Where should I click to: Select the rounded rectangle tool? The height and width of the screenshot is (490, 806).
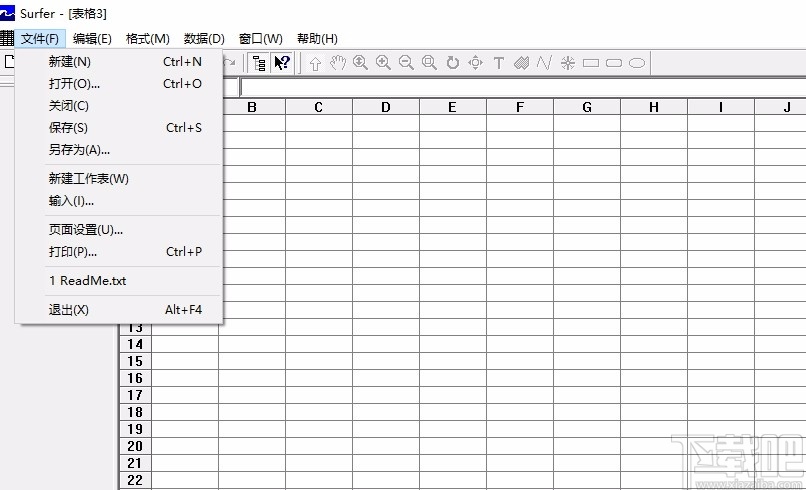coord(614,63)
